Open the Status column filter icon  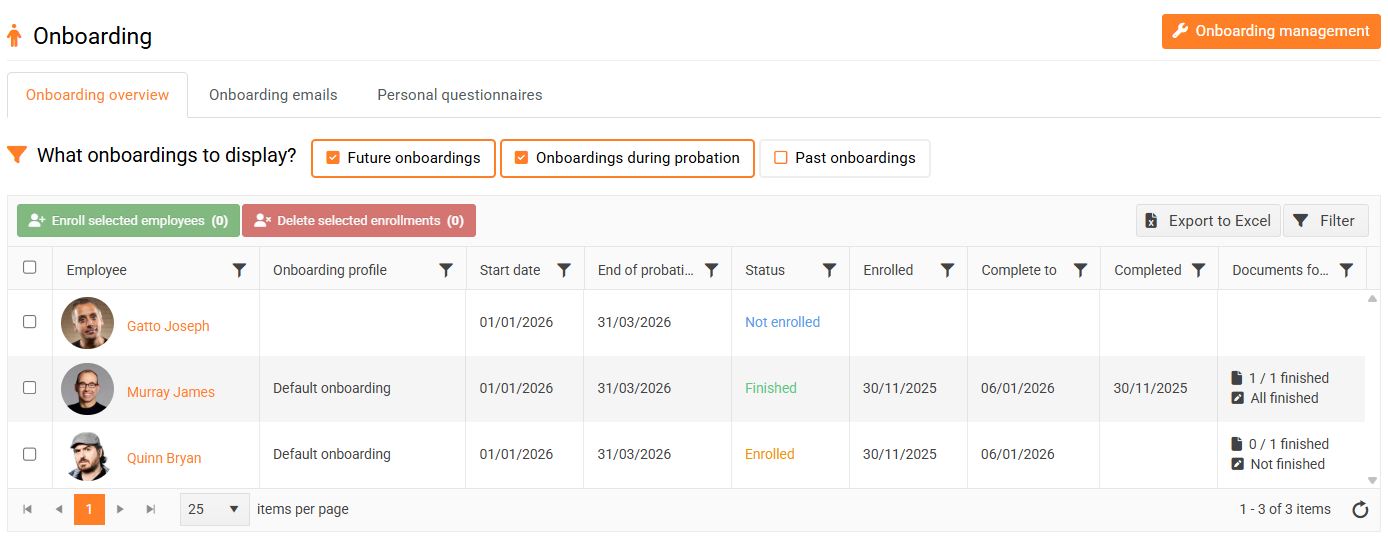tap(829, 270)
